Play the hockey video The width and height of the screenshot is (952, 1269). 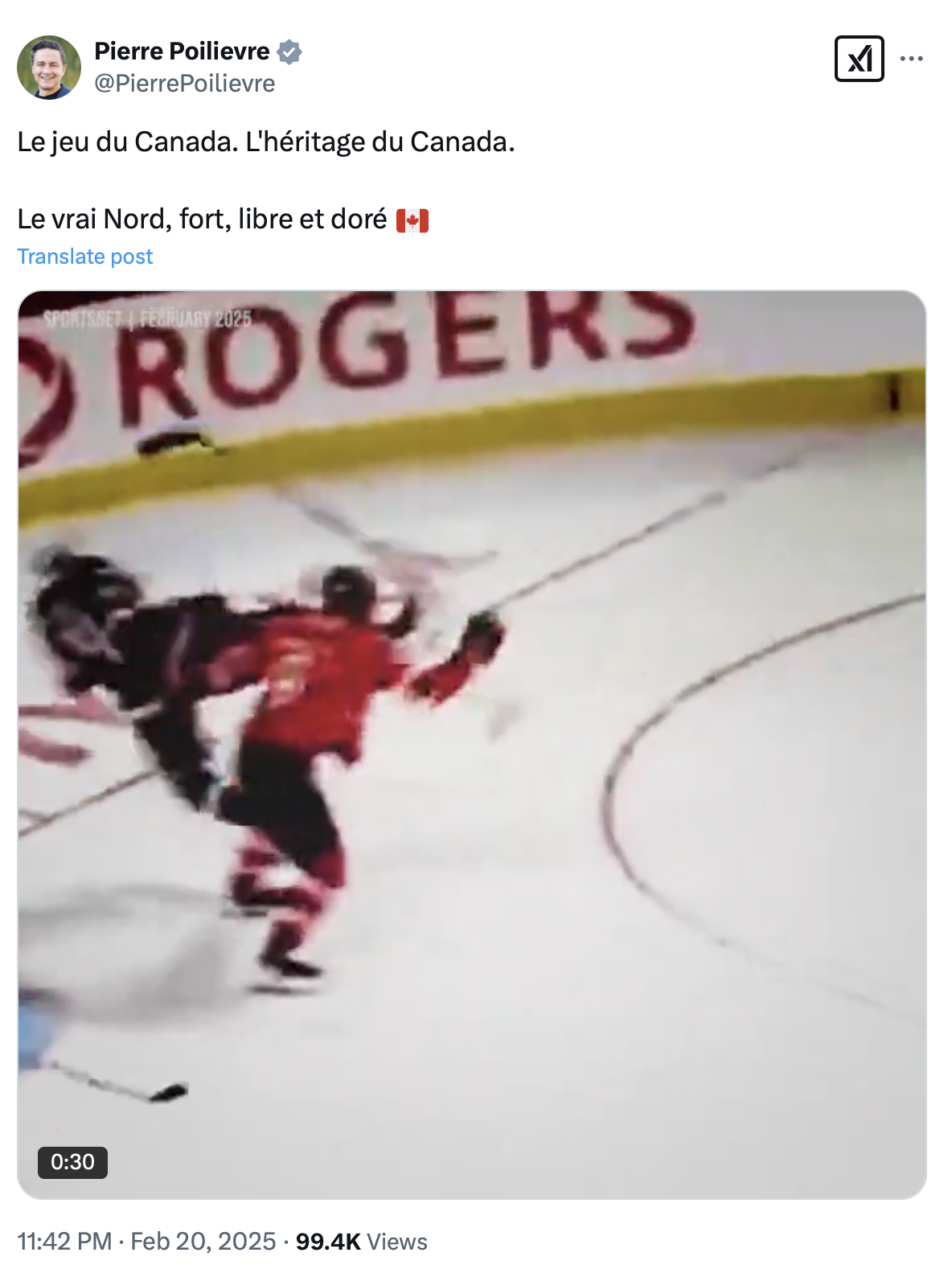coord(472,745)
